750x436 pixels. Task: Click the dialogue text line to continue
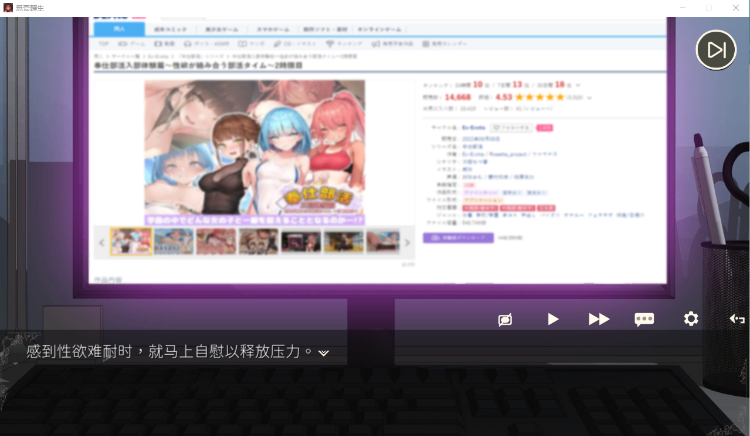tap(169, 352)
